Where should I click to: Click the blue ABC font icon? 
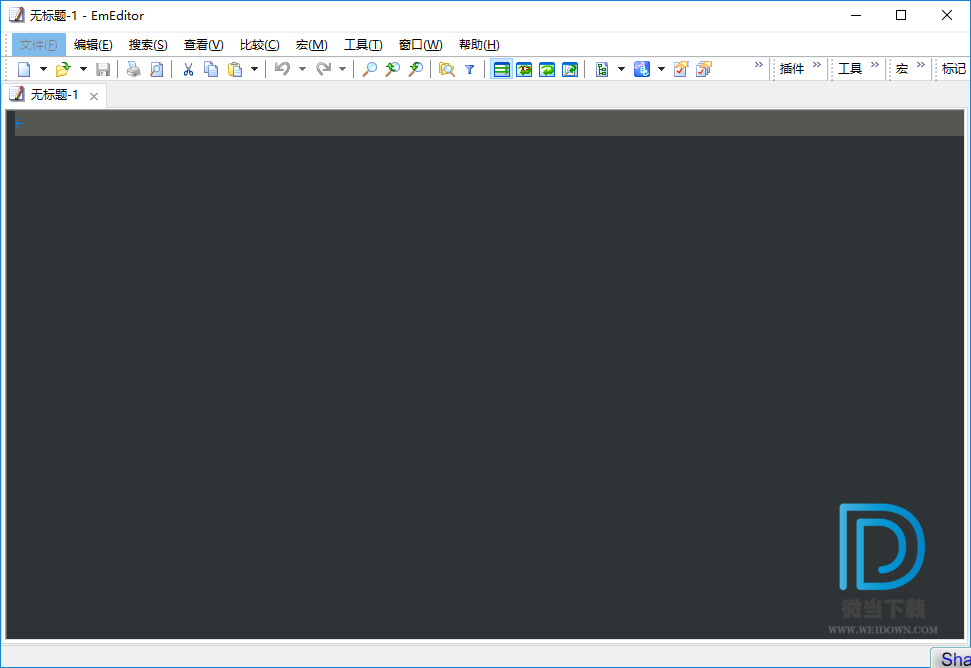point(642,69)
